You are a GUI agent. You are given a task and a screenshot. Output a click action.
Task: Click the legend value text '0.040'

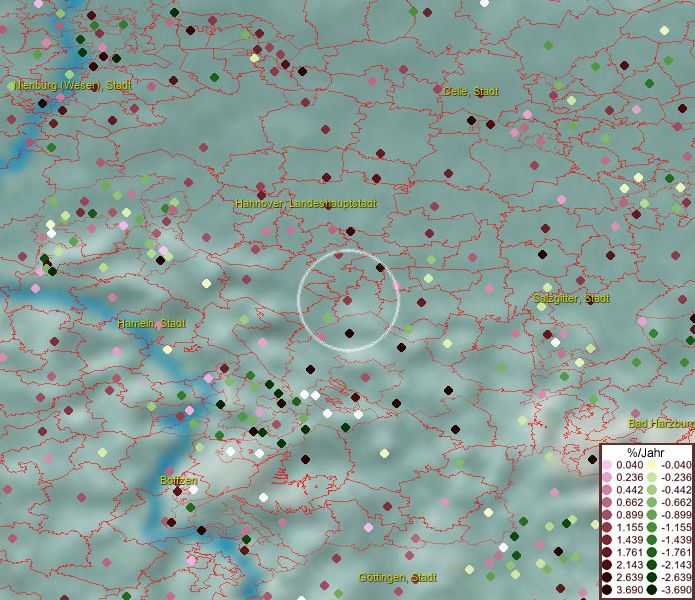pos(629,465)
